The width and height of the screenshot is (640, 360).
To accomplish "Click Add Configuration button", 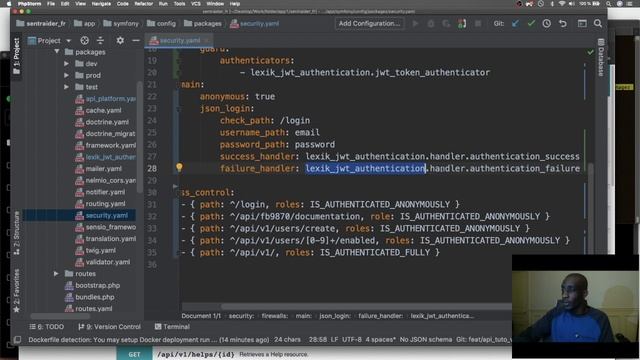I will (369, 24).
